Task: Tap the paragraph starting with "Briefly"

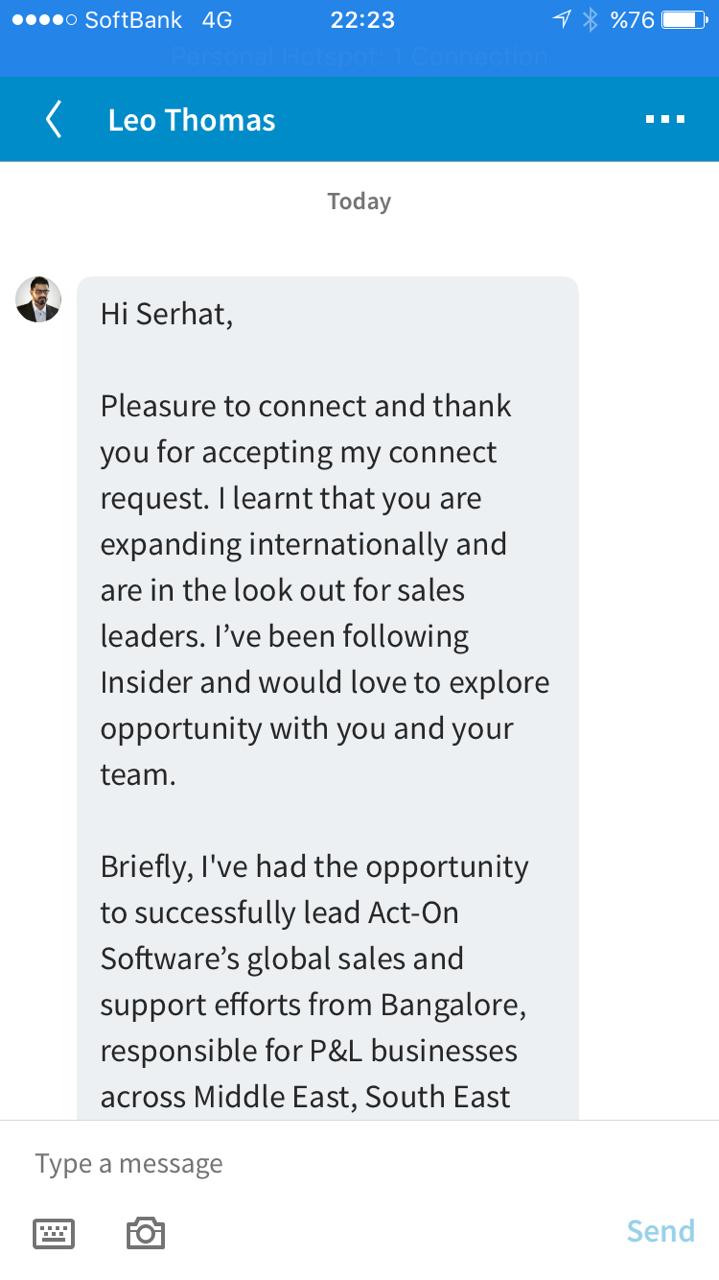Action: [x=314, y=980]
